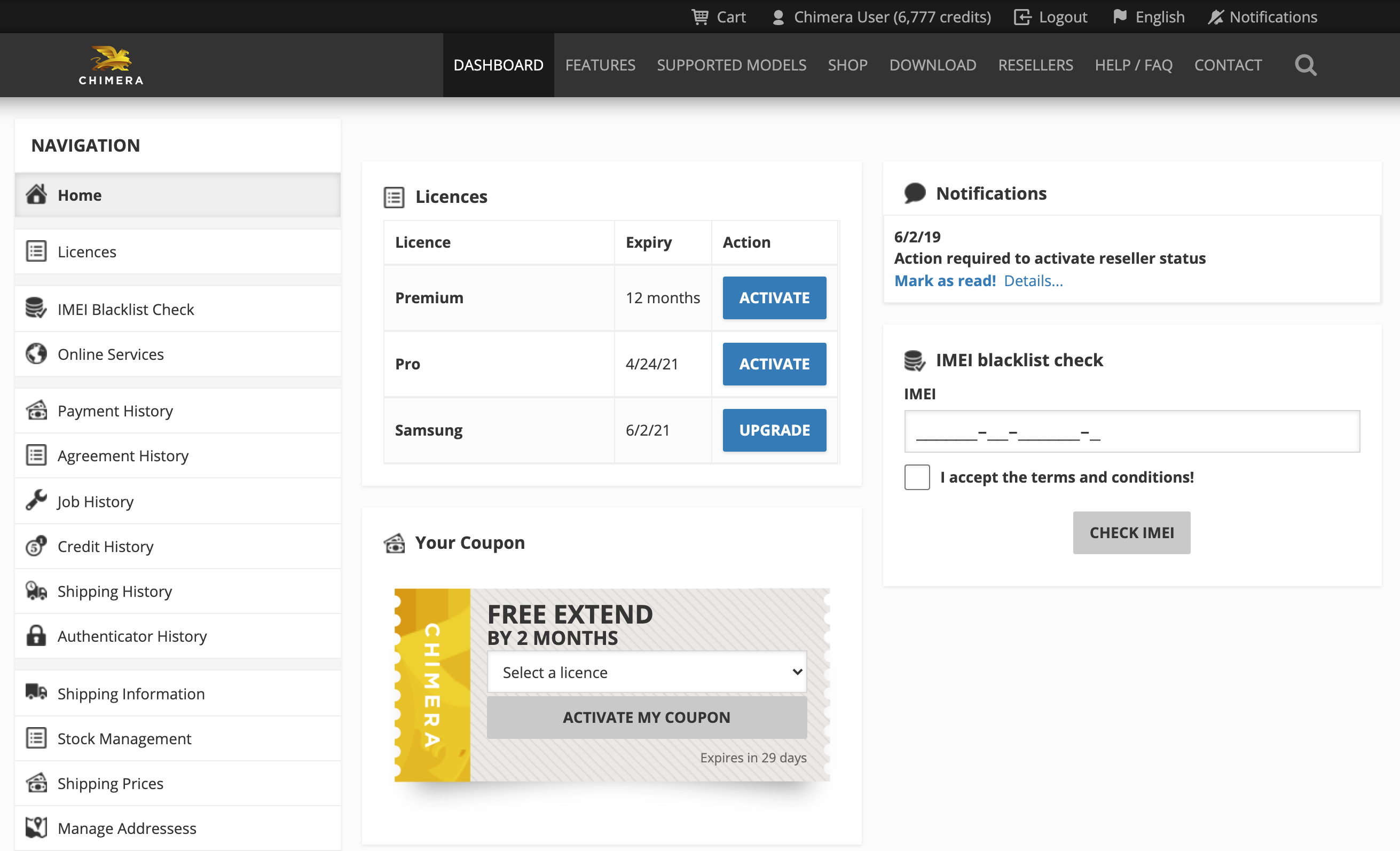Click the IMEI blacklist check panel icon
Screen dimensions: 1400x851
click(915, 360)
